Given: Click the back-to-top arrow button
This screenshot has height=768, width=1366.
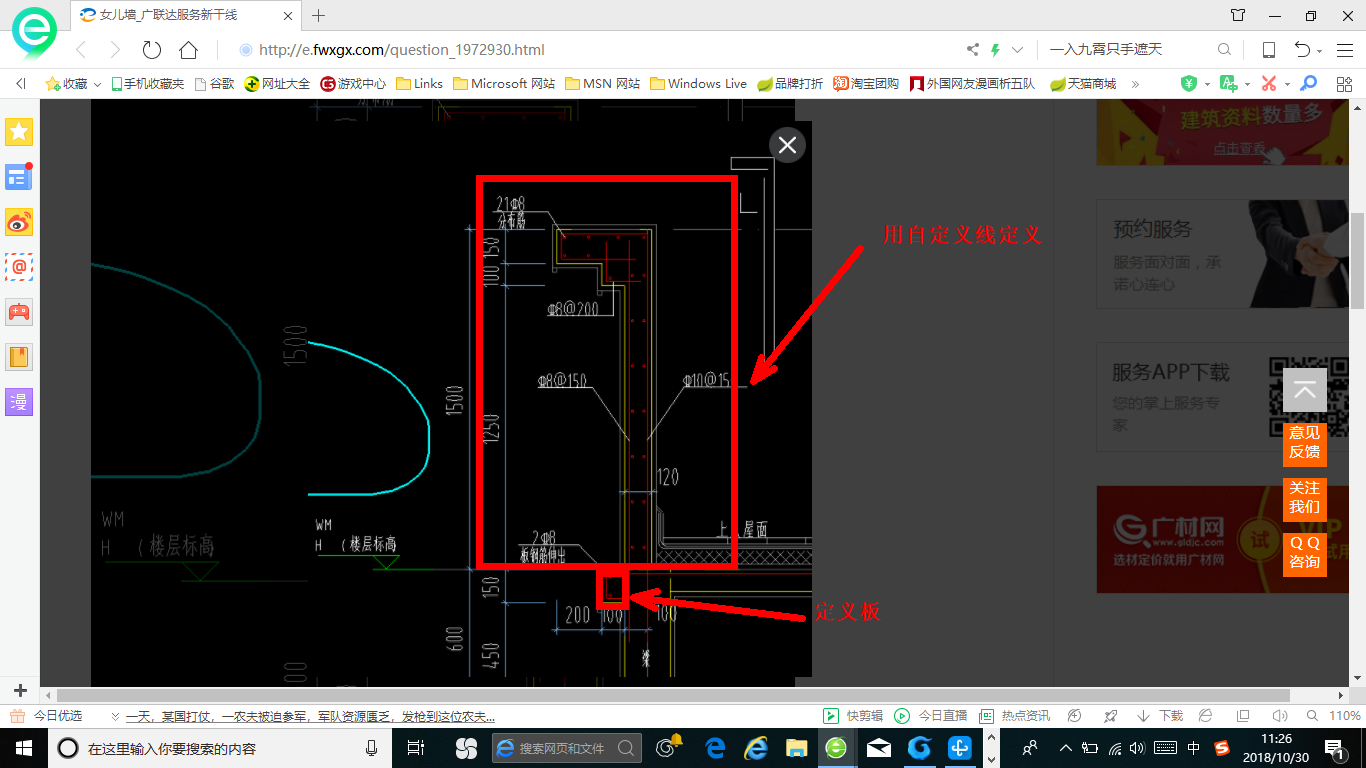Looking at the screenshot, I should coord(1305,390).
